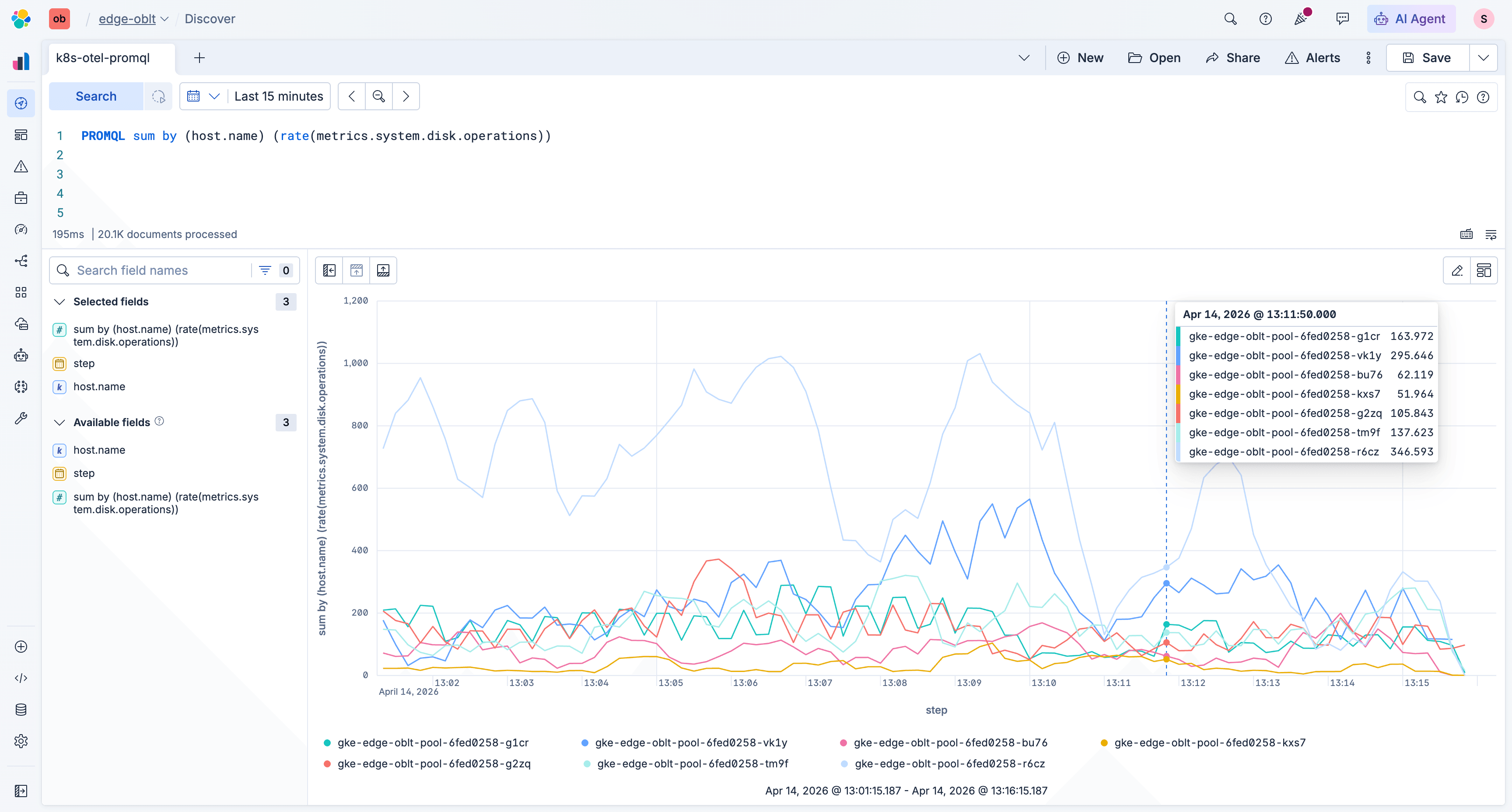1512x812 pixels.
Task: Click the newsfeed party popper icon
Action: 1301,19
